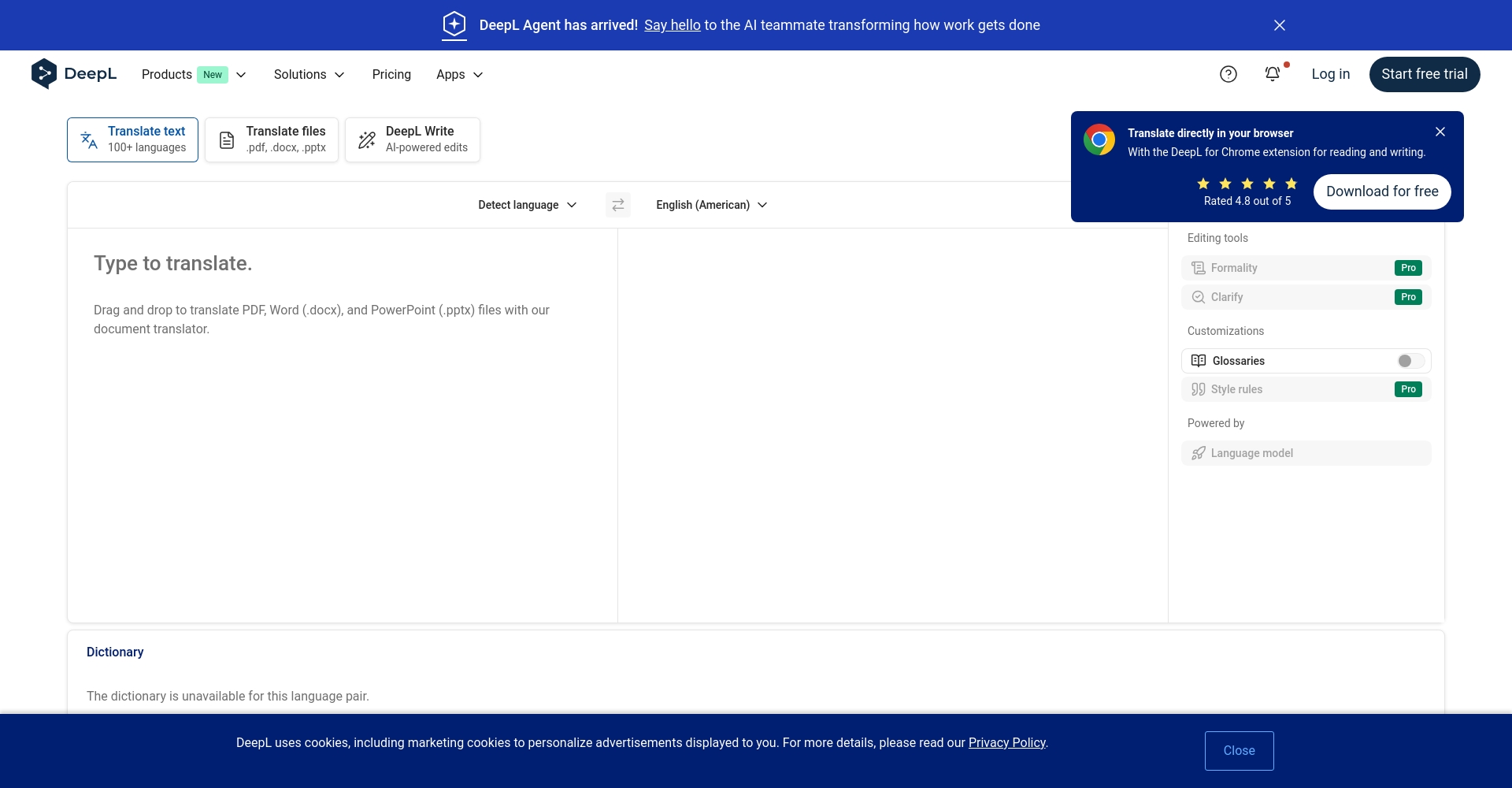This screenshot has height=788, width=1512.
Task: Click the Language model rocket icon
Action: 1199,453
